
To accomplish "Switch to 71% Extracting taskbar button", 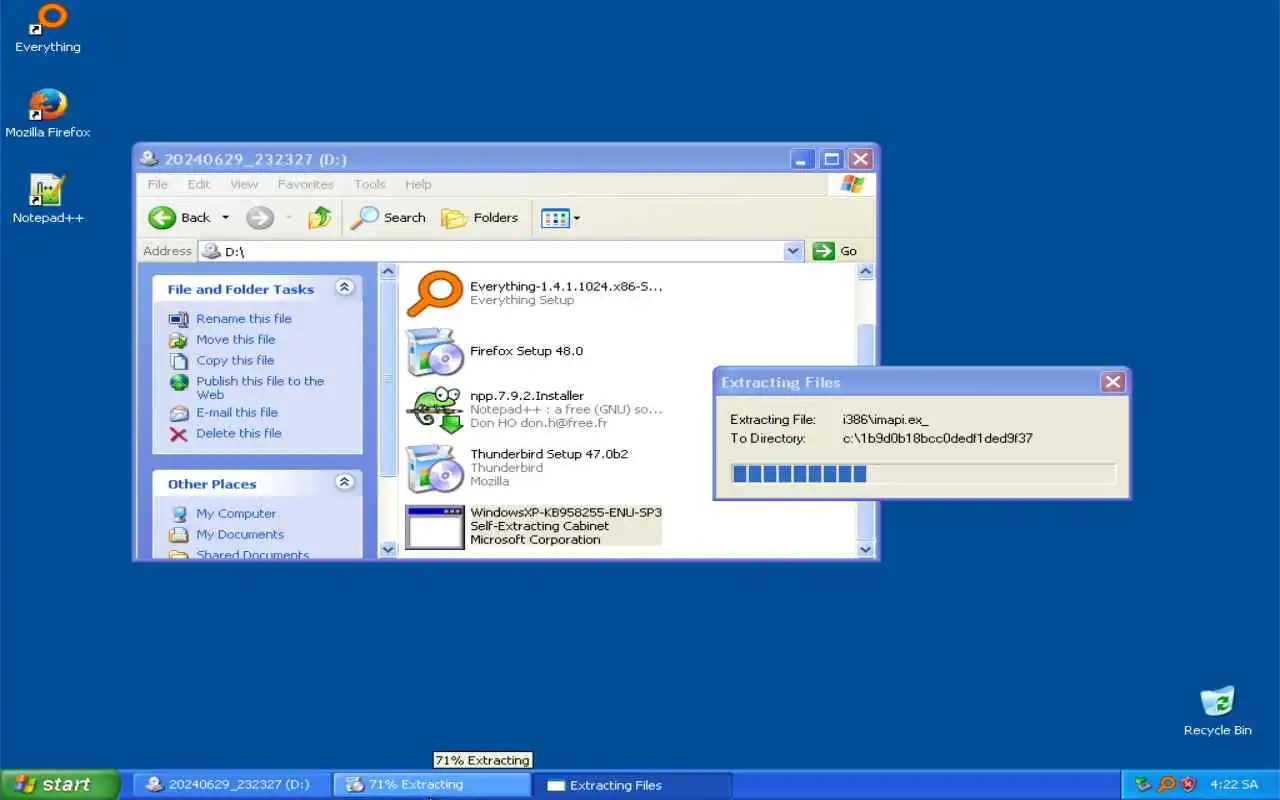I will [430, 785].
